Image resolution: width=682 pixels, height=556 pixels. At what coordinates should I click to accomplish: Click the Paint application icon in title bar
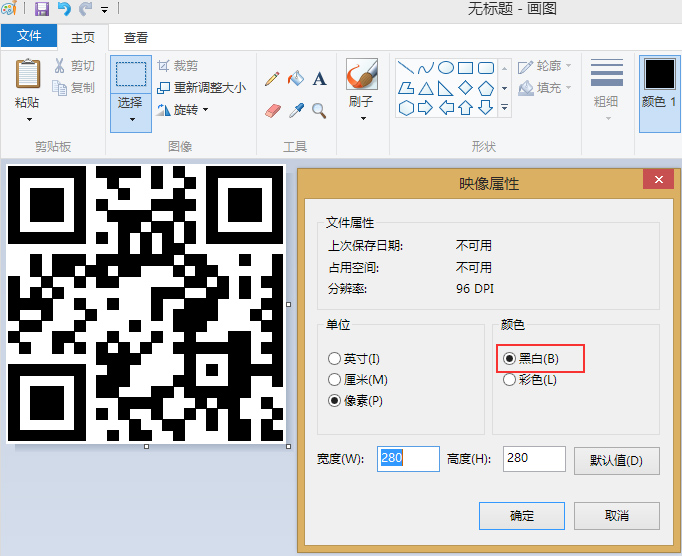coord(9,8)
